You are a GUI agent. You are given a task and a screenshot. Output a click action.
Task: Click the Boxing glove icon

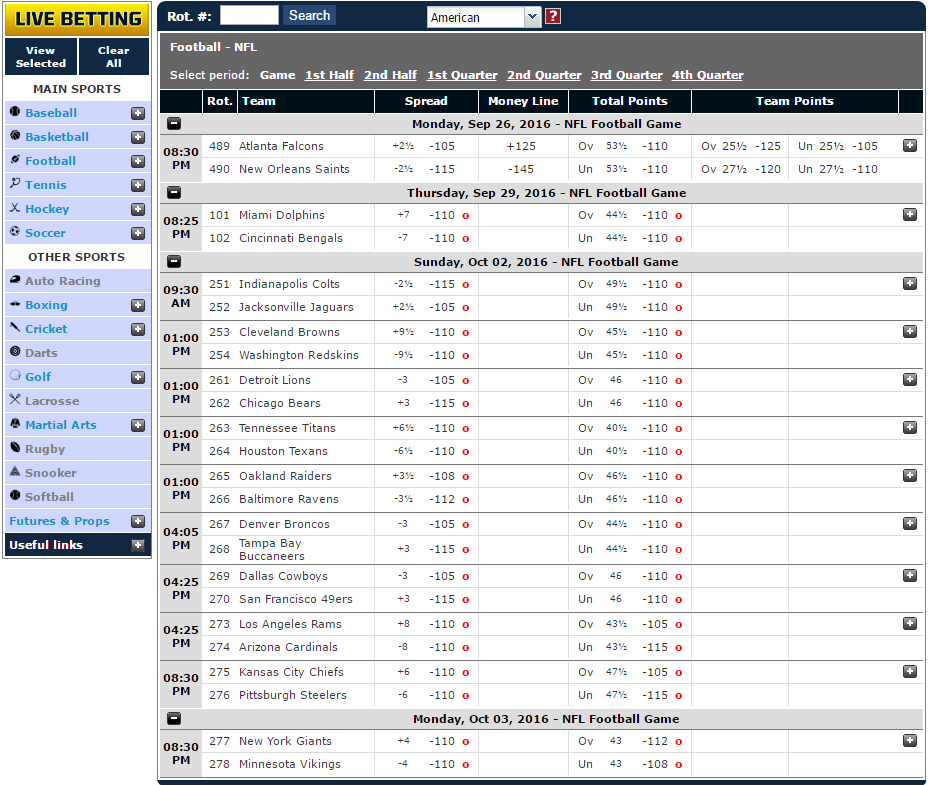(x=15, y=304)
